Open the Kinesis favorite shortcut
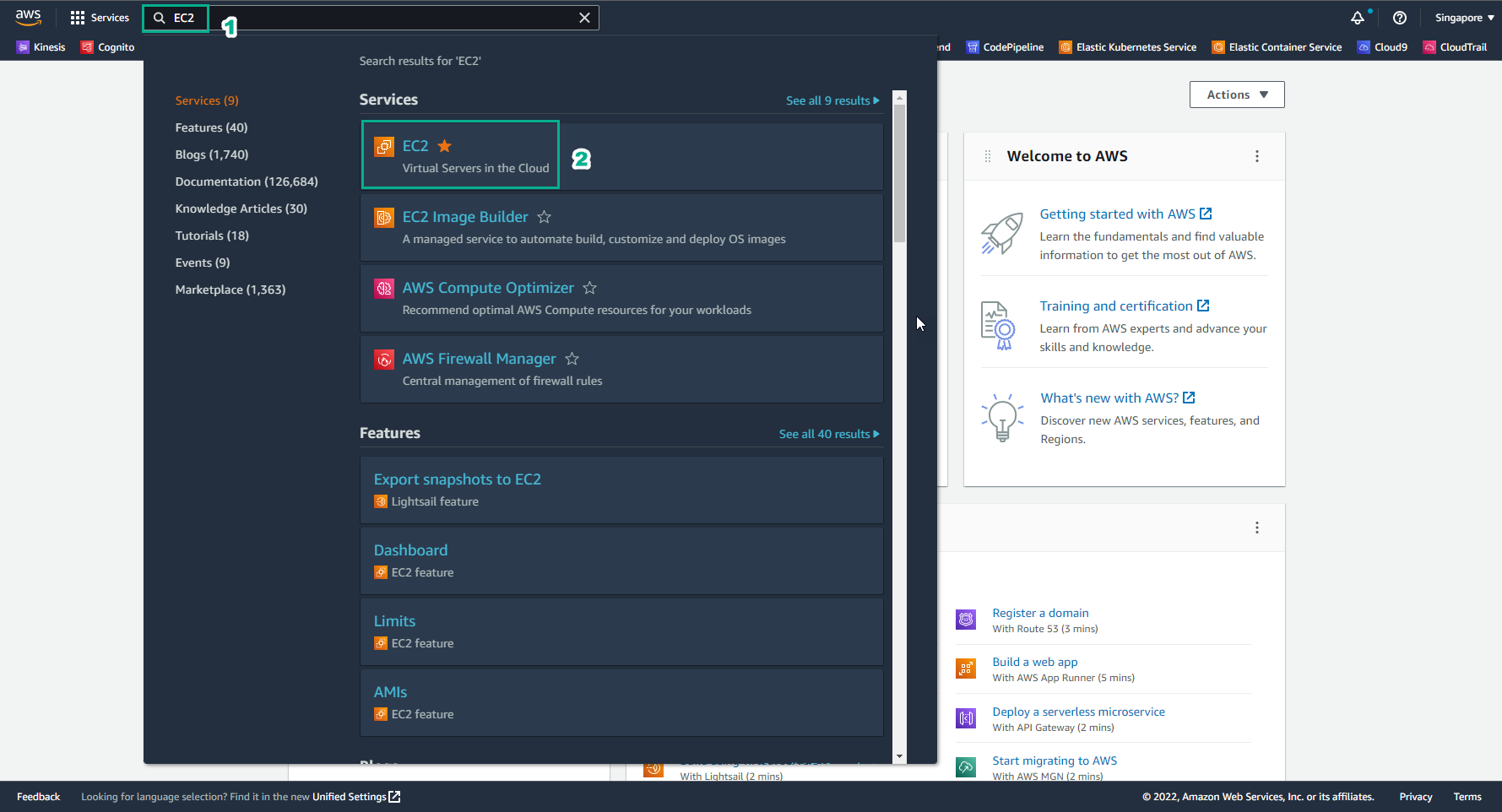This screenshot has height=812, width=1502. pyautogui.click(x=41, y=47)
